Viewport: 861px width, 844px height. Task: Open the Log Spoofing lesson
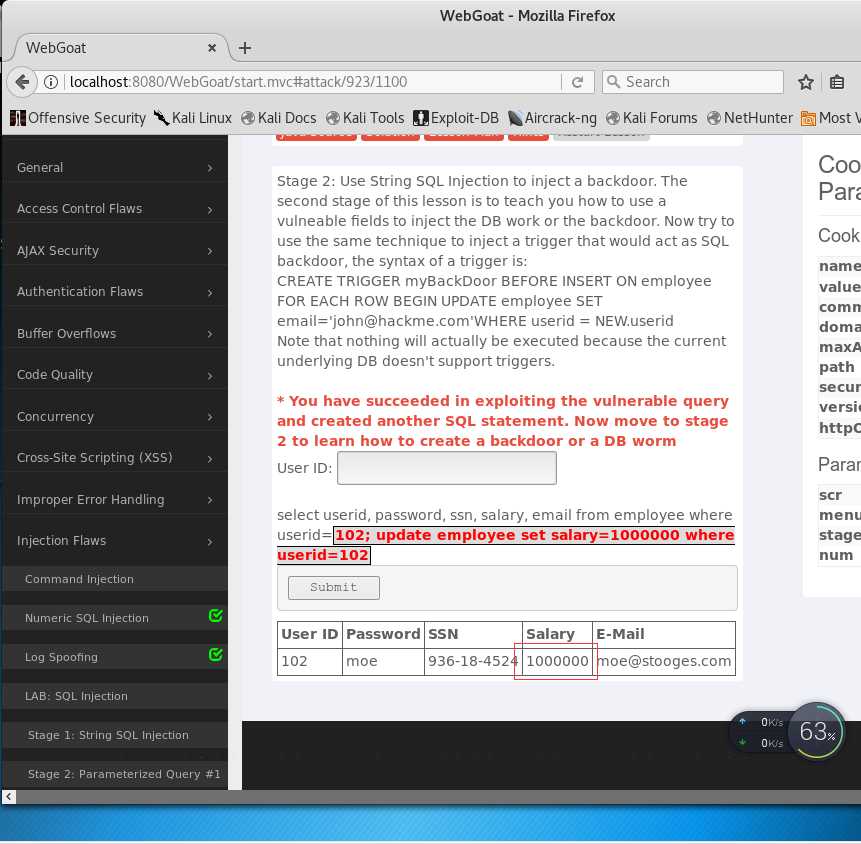pyautogui.click(x=115, y=657)
